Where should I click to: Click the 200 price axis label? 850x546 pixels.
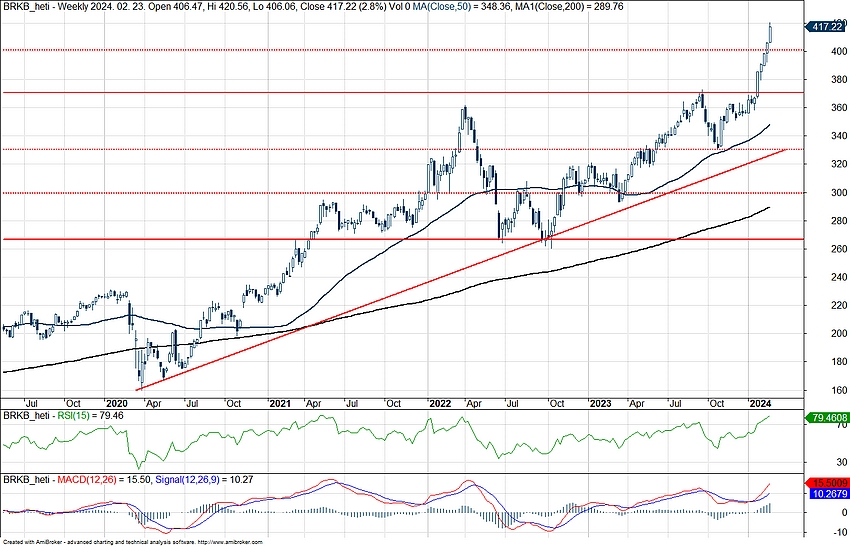tap(840, 334)
